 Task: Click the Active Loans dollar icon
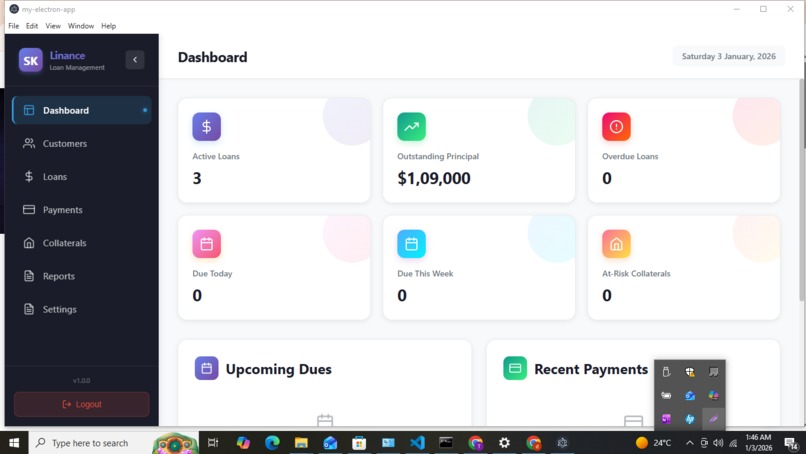click(207, 126)
